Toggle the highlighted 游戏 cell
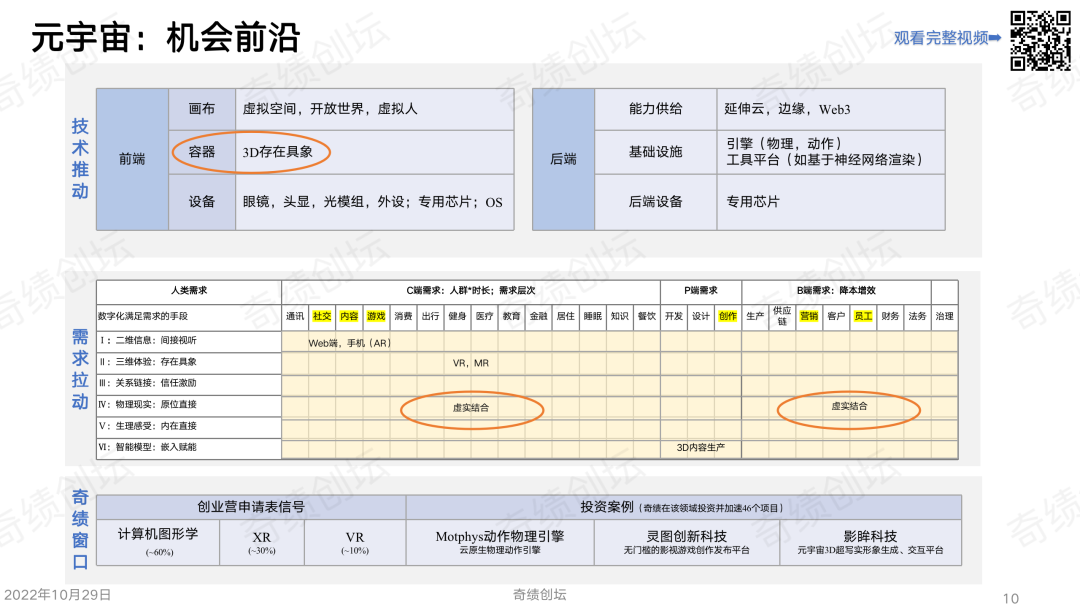1080x608 pixels. [376, 314]
